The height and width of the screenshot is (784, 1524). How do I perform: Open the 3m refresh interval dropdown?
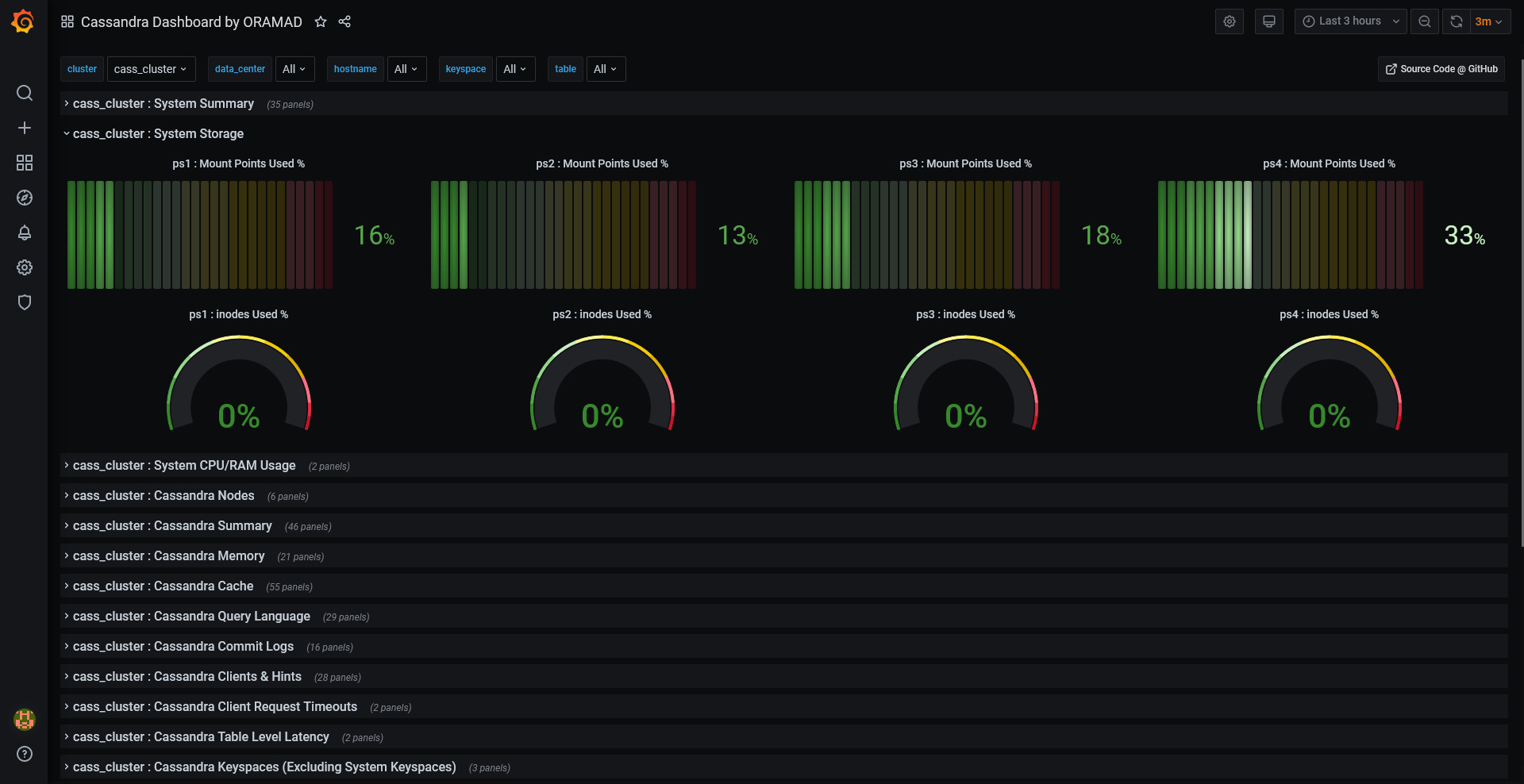click(x=1489, y=21)
